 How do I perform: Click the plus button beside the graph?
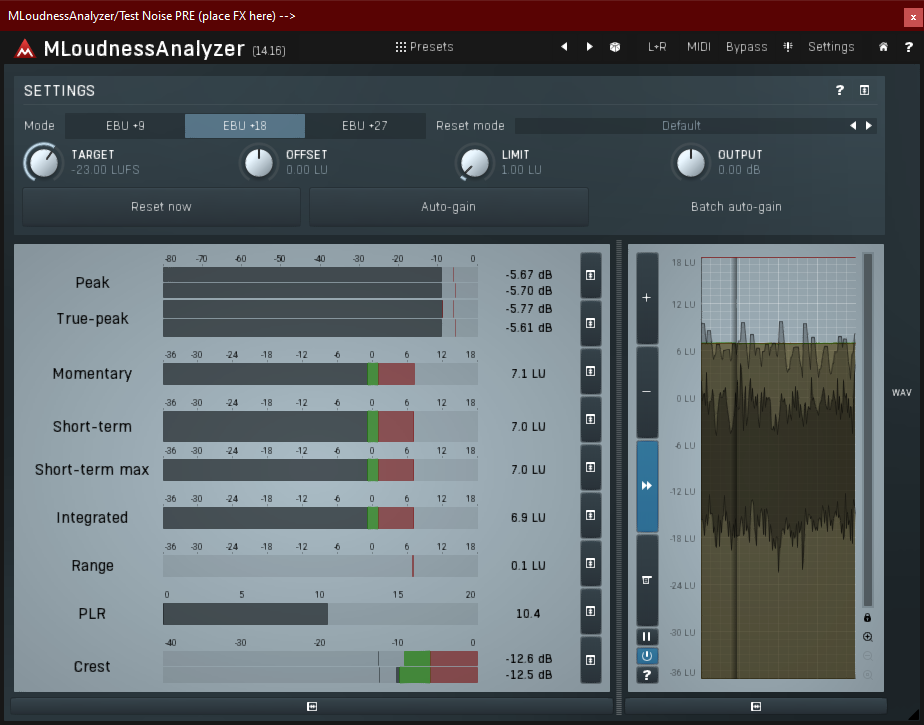[x=647, y=298]
